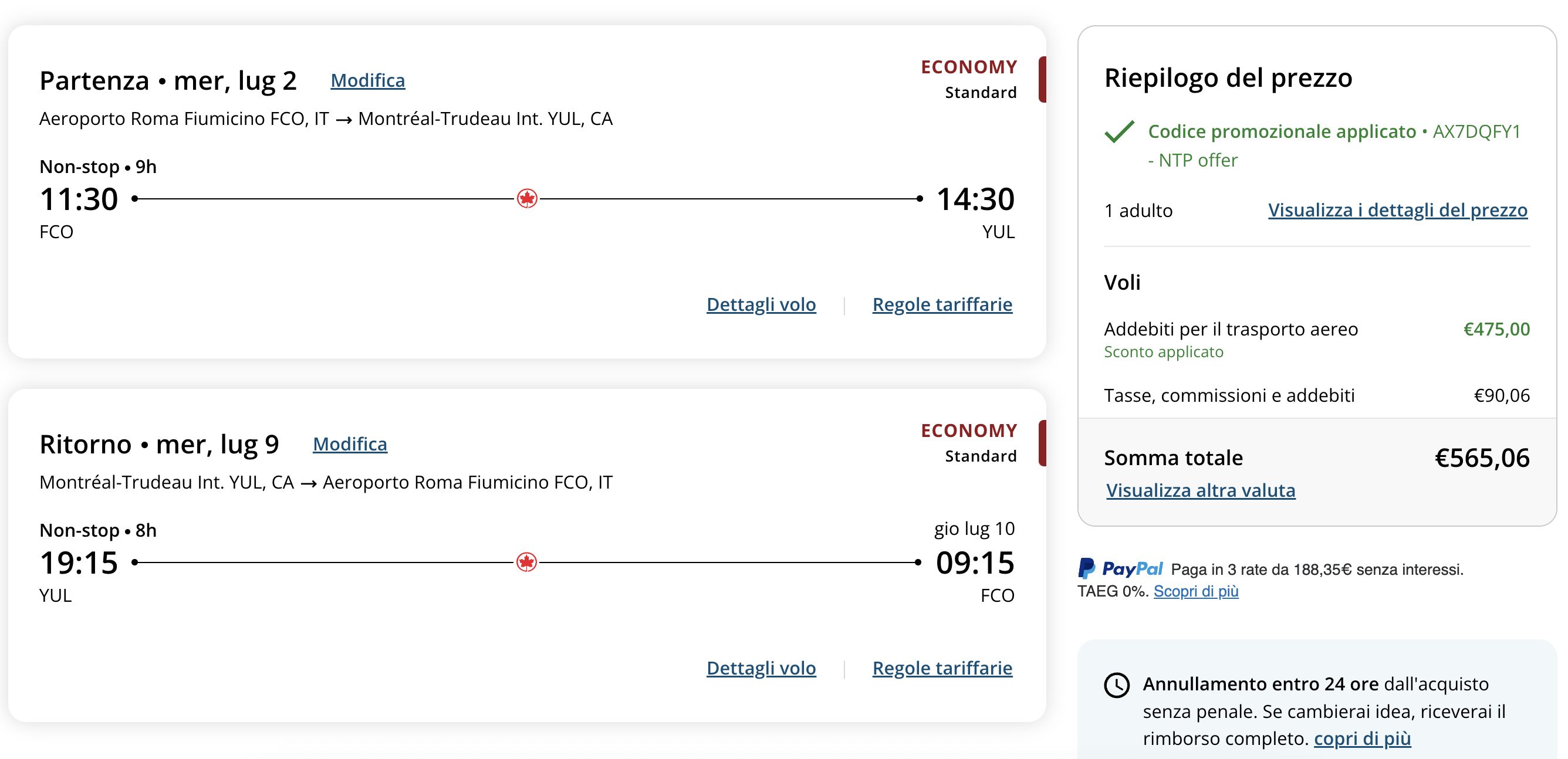The width and height of the screenshot is (1568, 759).
Task: Click the green promo code checkmark icon
Action: [1120, 131]
